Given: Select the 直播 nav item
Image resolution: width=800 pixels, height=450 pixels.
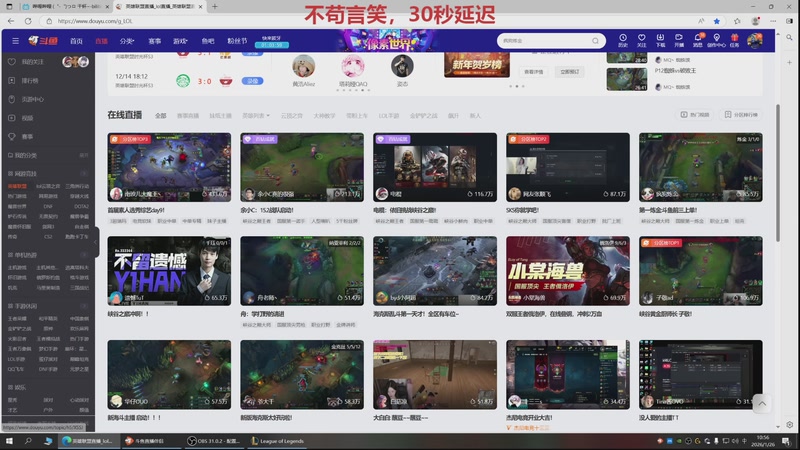Looking at the screenshot, I should (102, 41).
